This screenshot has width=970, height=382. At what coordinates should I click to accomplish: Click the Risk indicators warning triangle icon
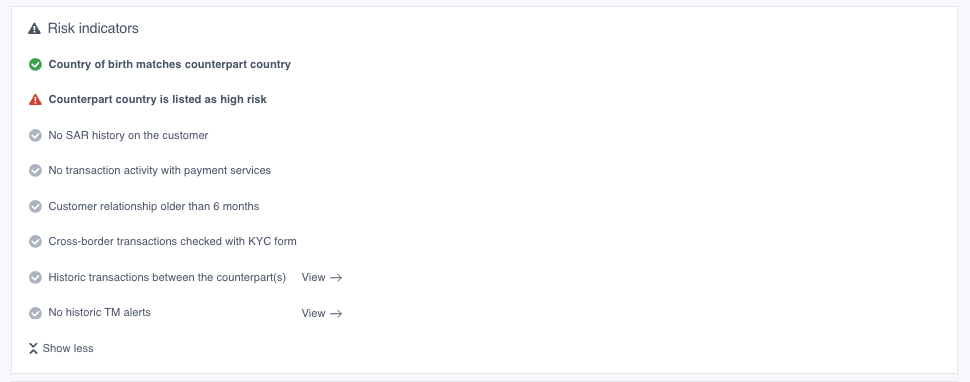tap(35, 28)
